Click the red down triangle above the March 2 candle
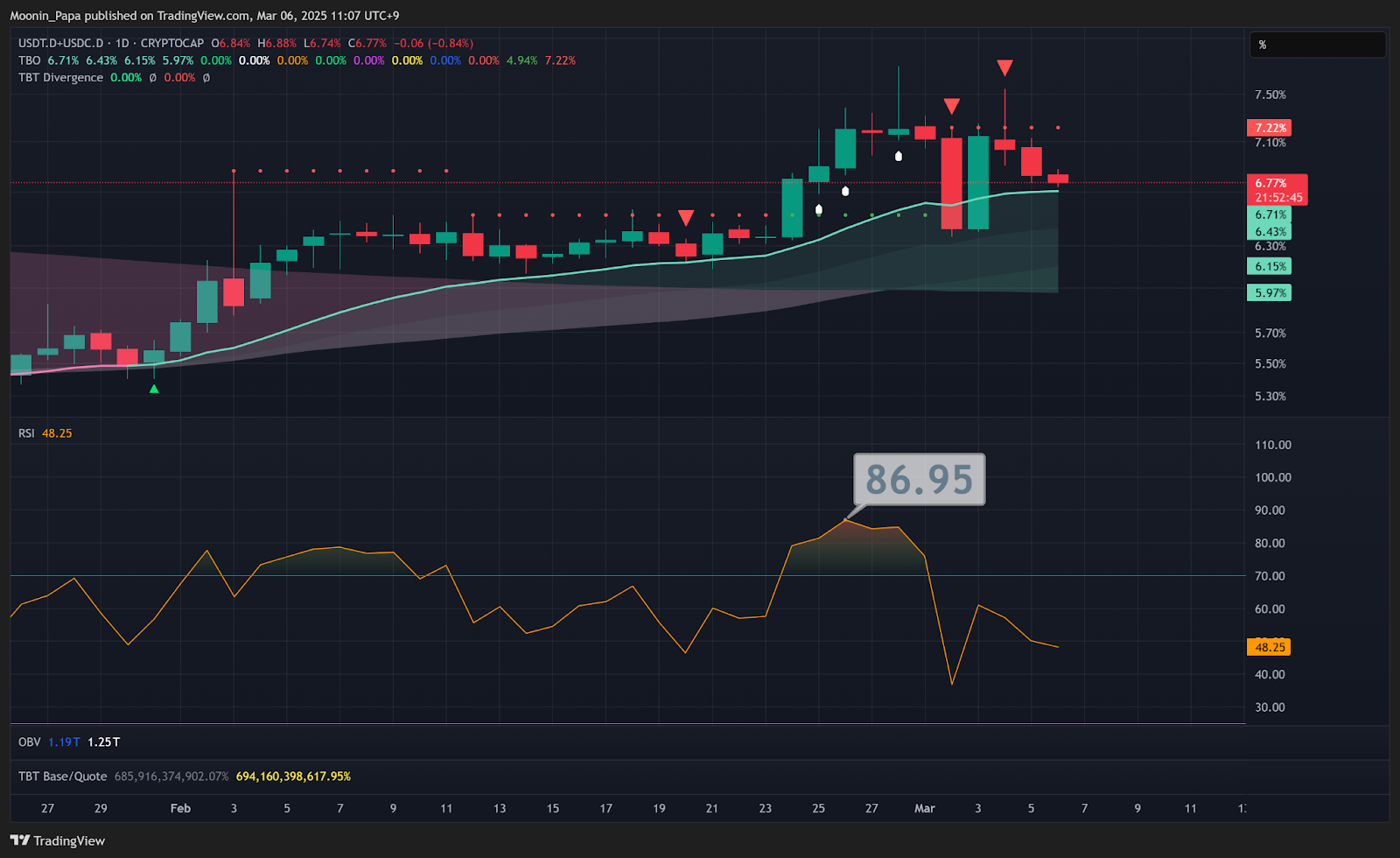This screenshot has height=858, width=1400. tap(951, 107)
